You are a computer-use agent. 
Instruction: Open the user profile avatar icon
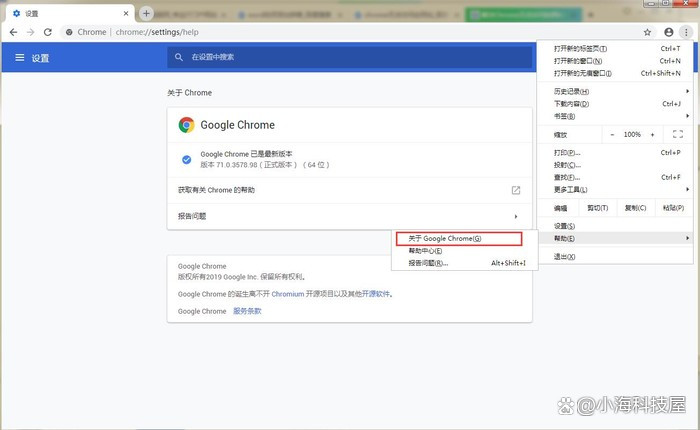668,32
